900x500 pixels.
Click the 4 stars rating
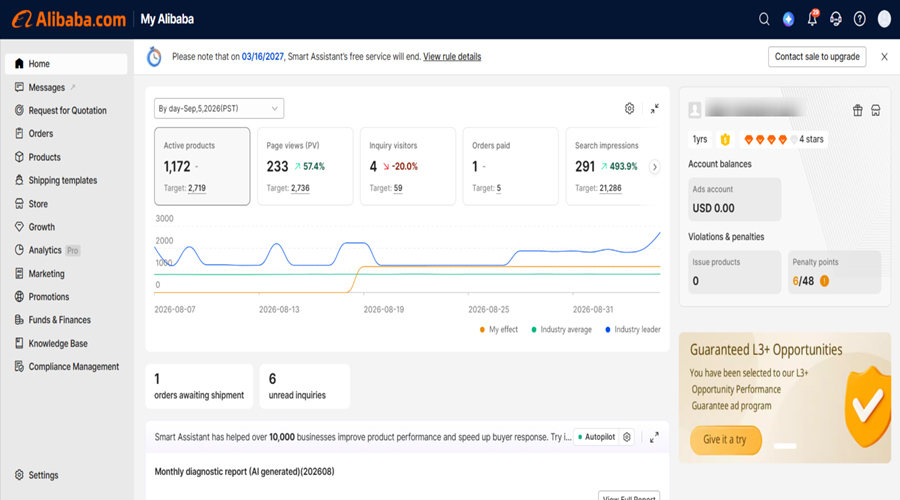(783, 139)
